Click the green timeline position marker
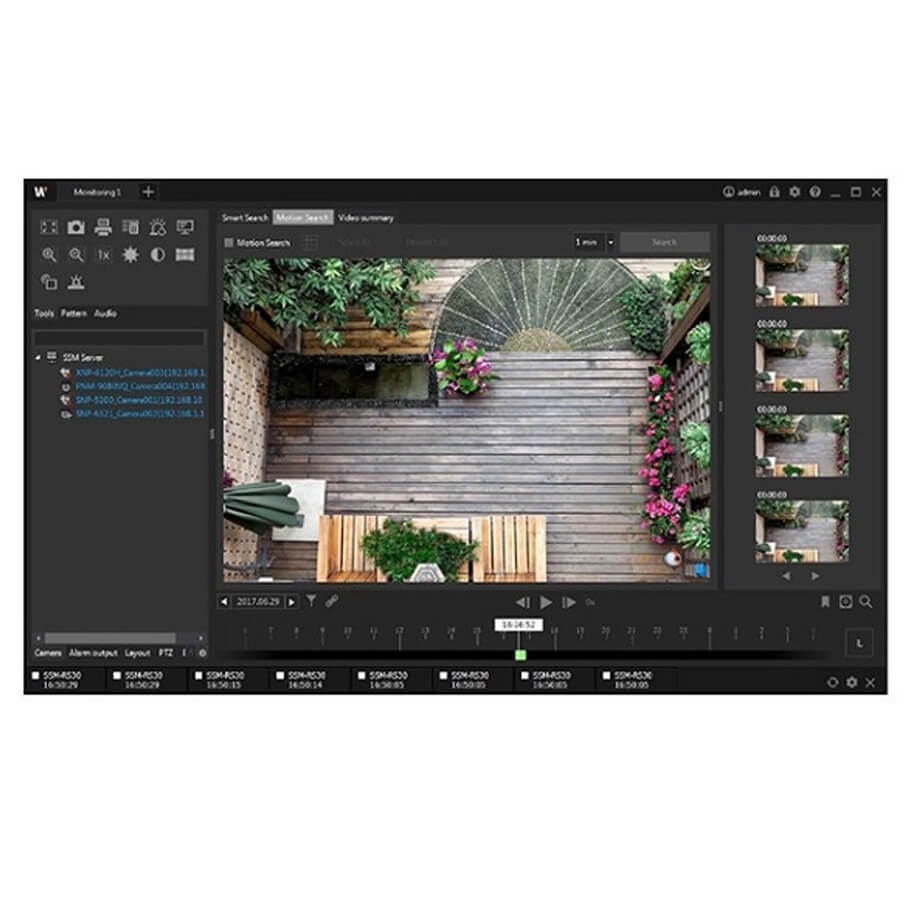The image size is (910, 910). click(521, 654)
